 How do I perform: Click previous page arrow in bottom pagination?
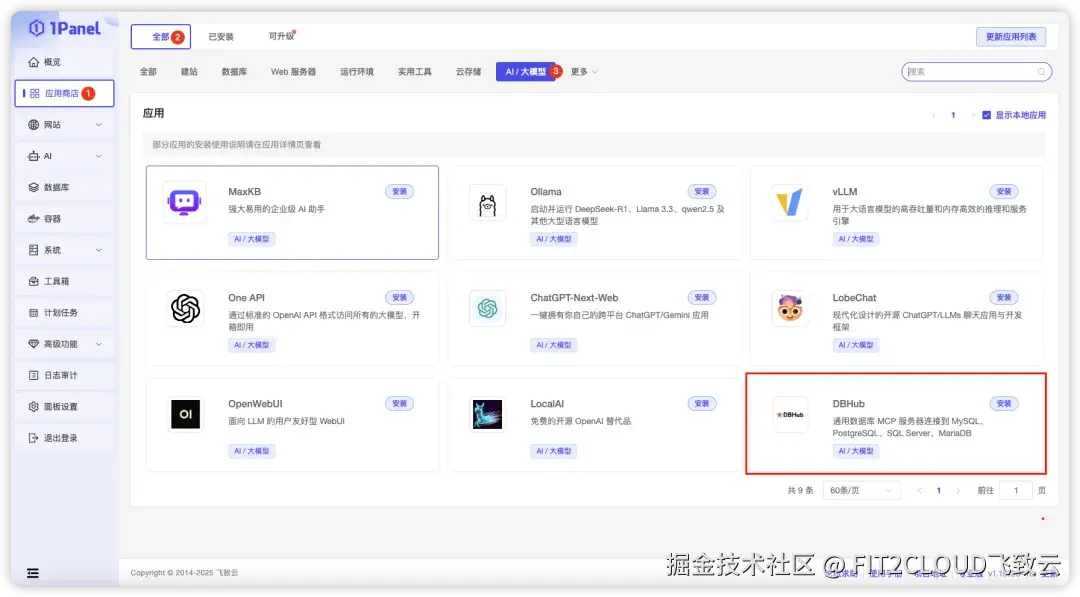point(919,490)
